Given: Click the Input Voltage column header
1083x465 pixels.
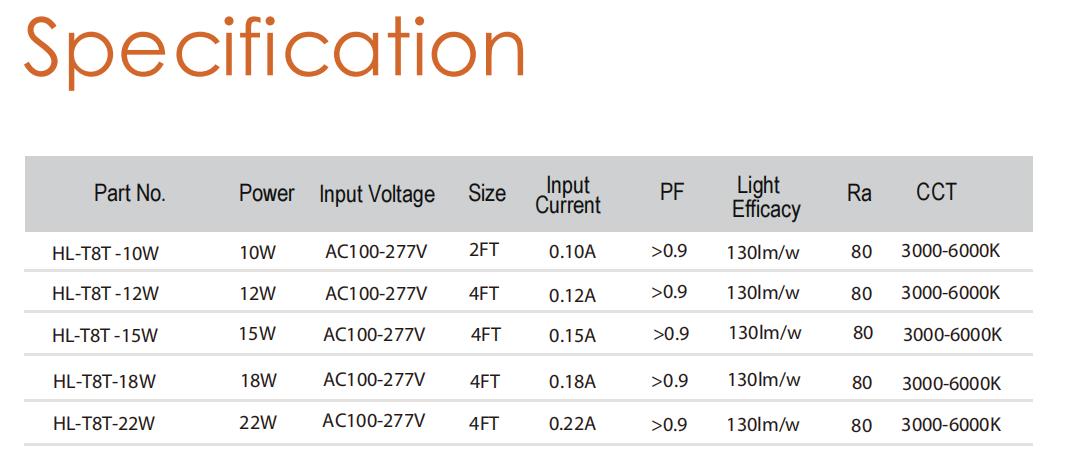Looking at the screenshot, I should [377, 195].
